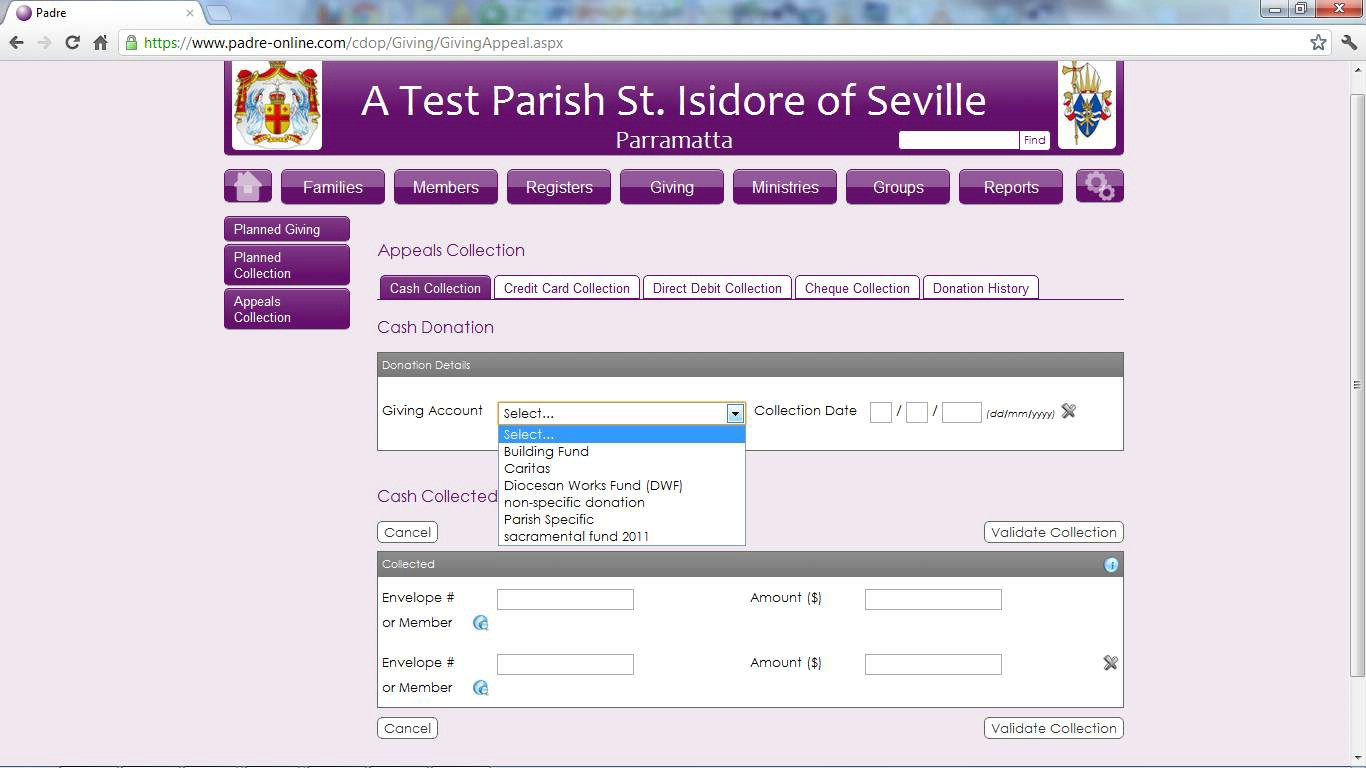Click the lower Validate Collection button
This screenshot has width=1366, height=768.
pyautogui.click(x=1054, y=728)
